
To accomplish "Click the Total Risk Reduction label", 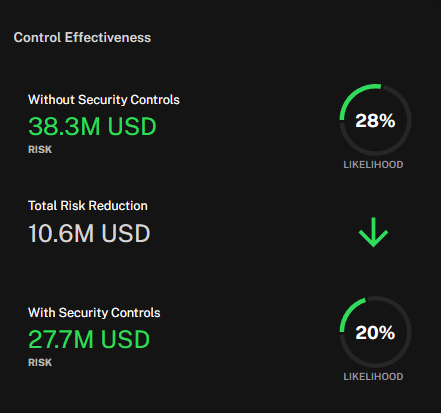I will (88, 206).
